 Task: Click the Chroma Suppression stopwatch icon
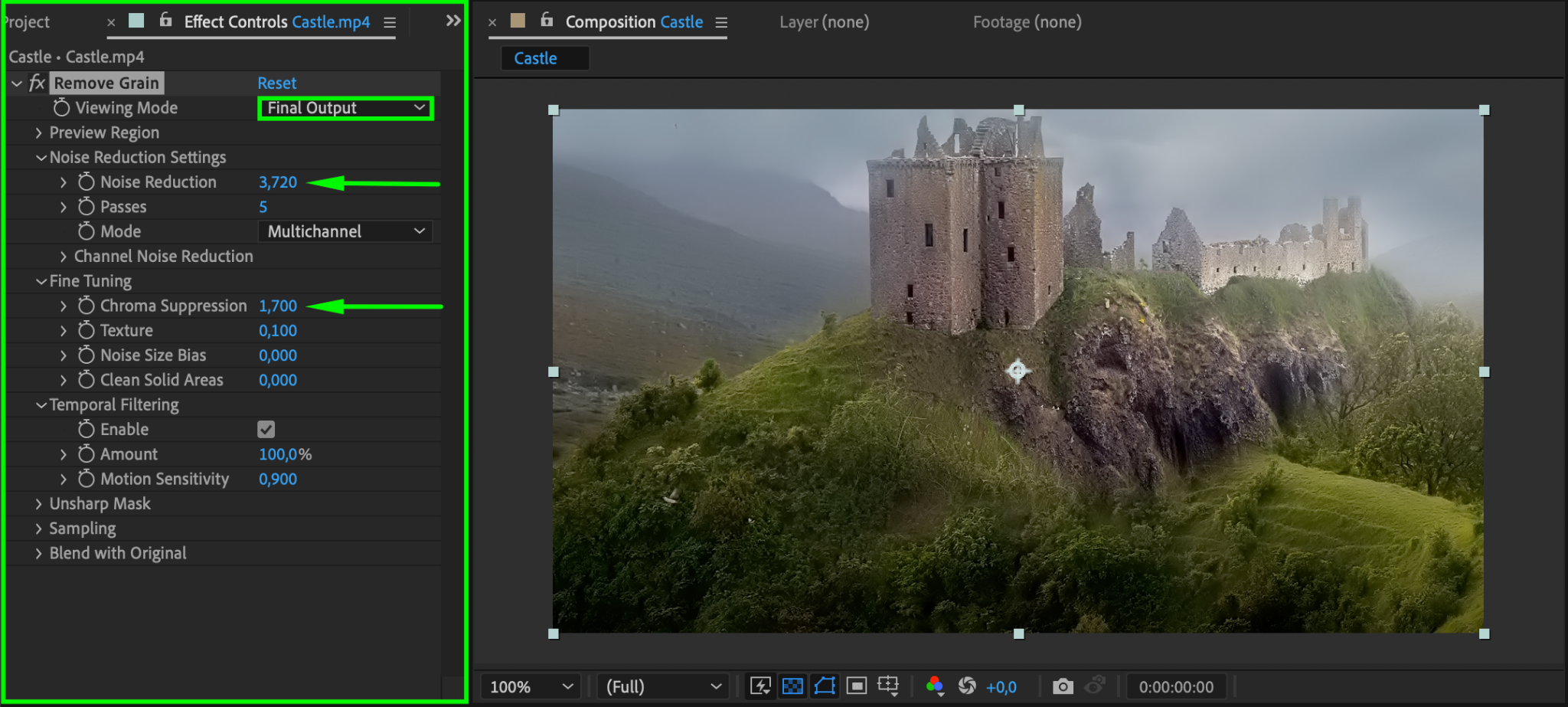click(87, 306)
